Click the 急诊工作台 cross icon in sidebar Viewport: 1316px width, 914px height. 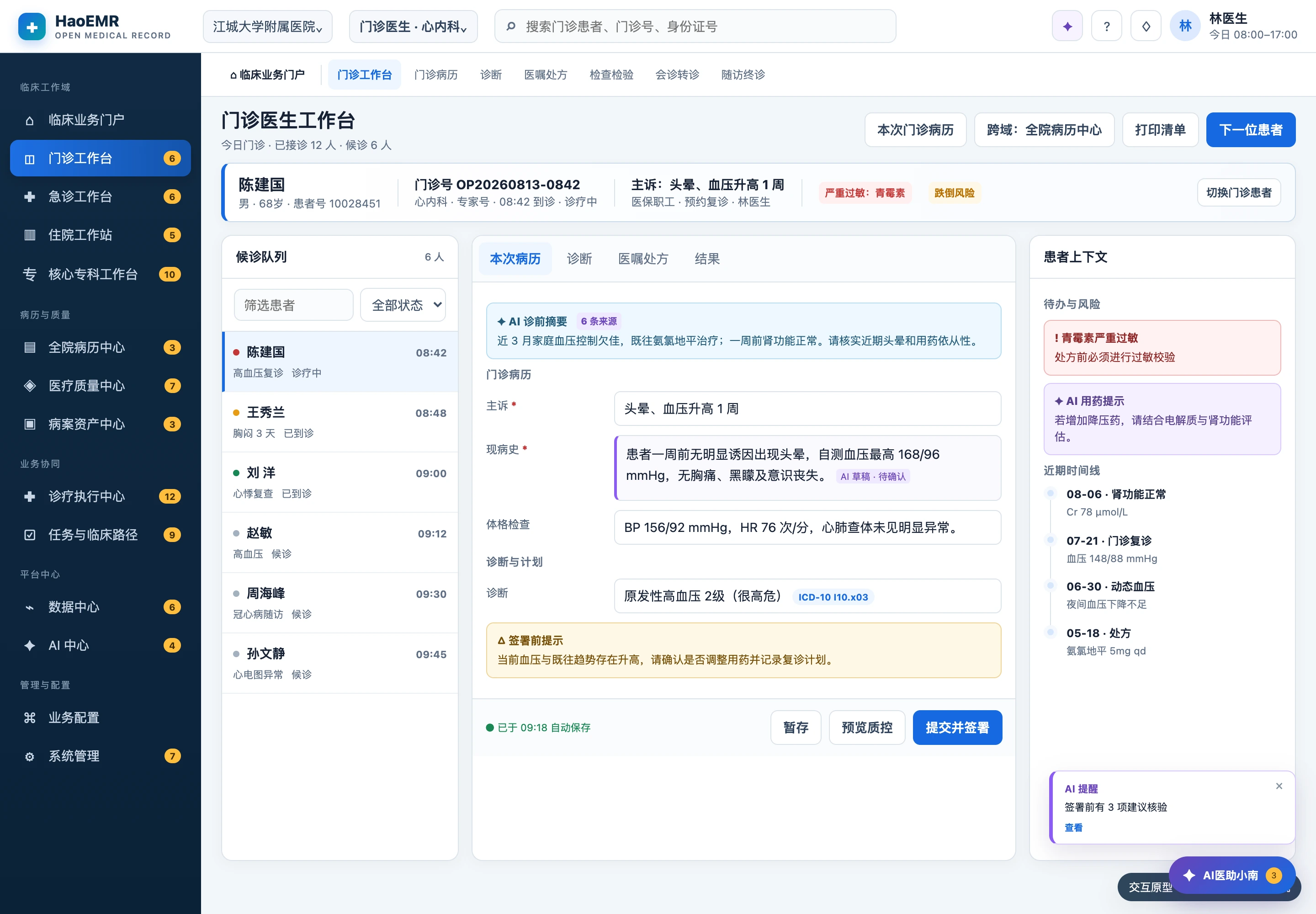[30, 197]
